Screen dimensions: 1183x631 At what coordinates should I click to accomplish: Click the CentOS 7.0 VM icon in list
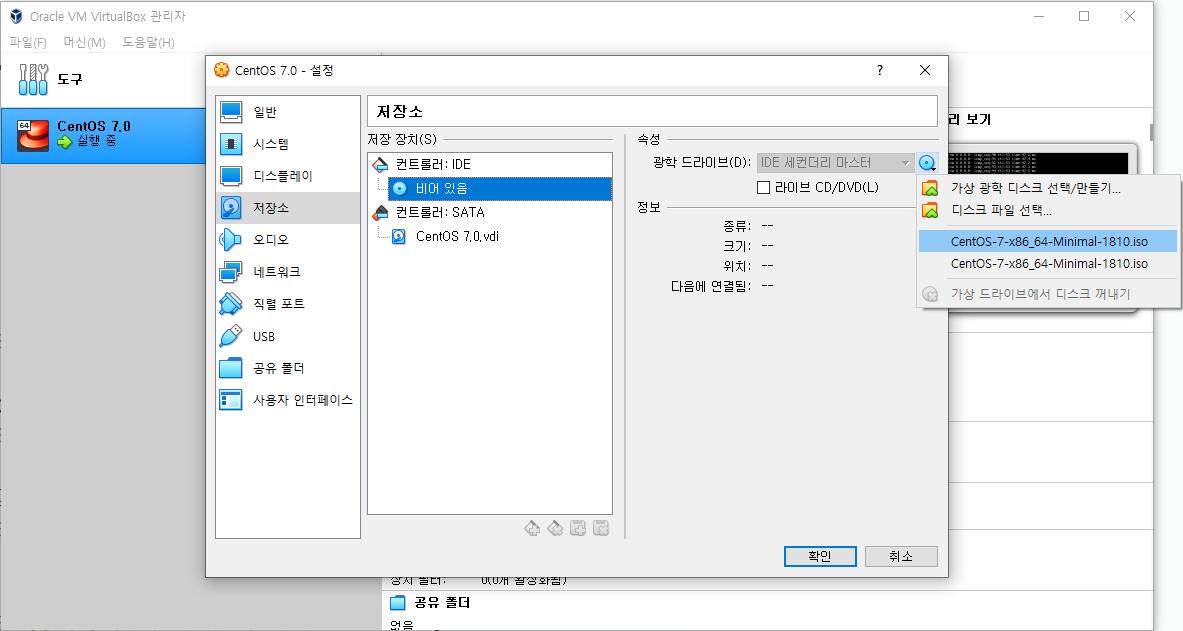[x=32, y=135]
